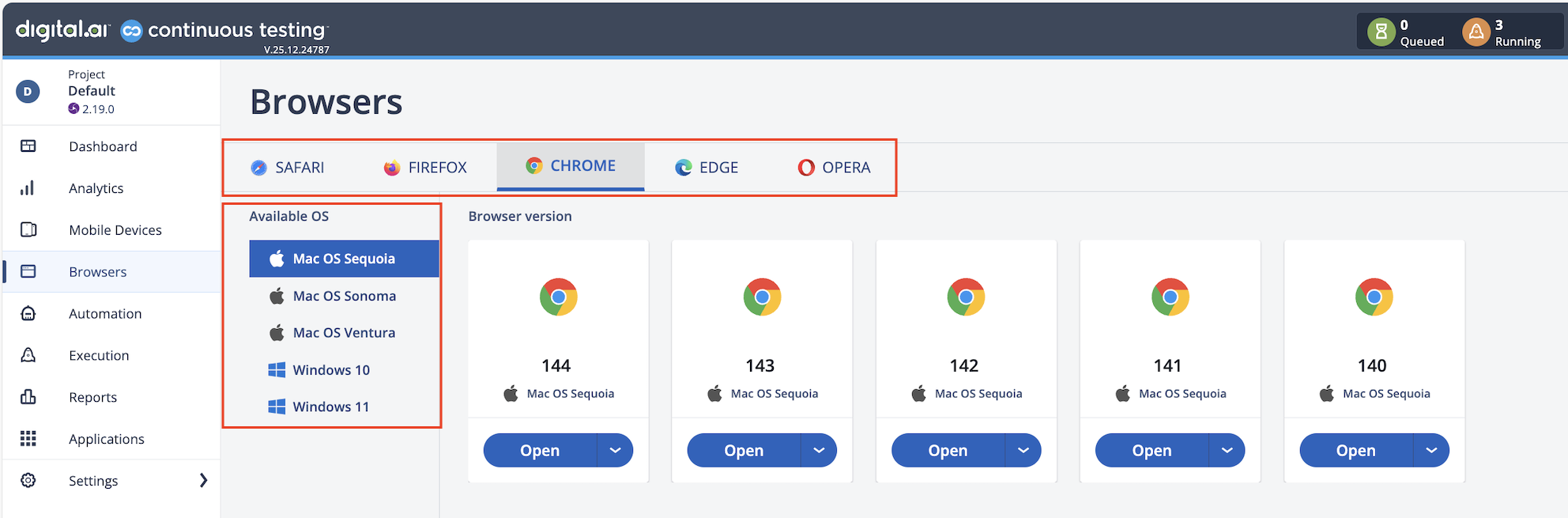1568x518 pixels.
Task: Expand Open options for Chrome 141
Action: [x=1227, y=450]
